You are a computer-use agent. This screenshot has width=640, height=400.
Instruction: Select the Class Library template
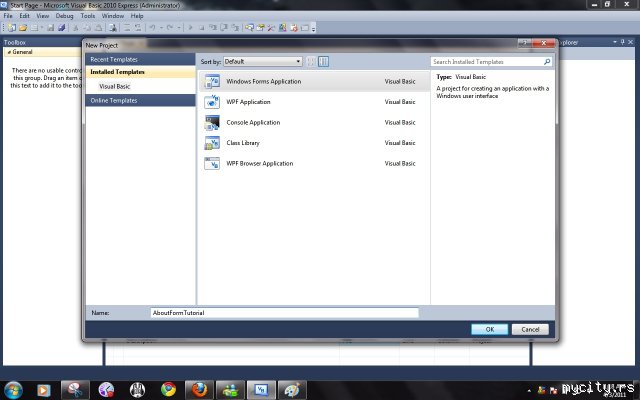click(314, 142)
